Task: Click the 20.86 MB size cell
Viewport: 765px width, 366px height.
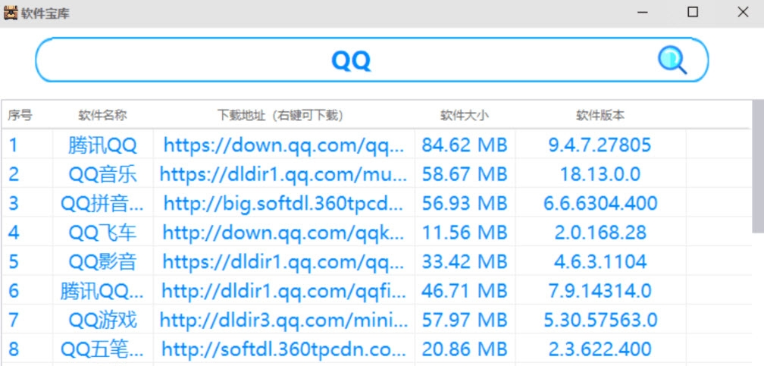Action: pyautogui.click(x=464, y=349)
